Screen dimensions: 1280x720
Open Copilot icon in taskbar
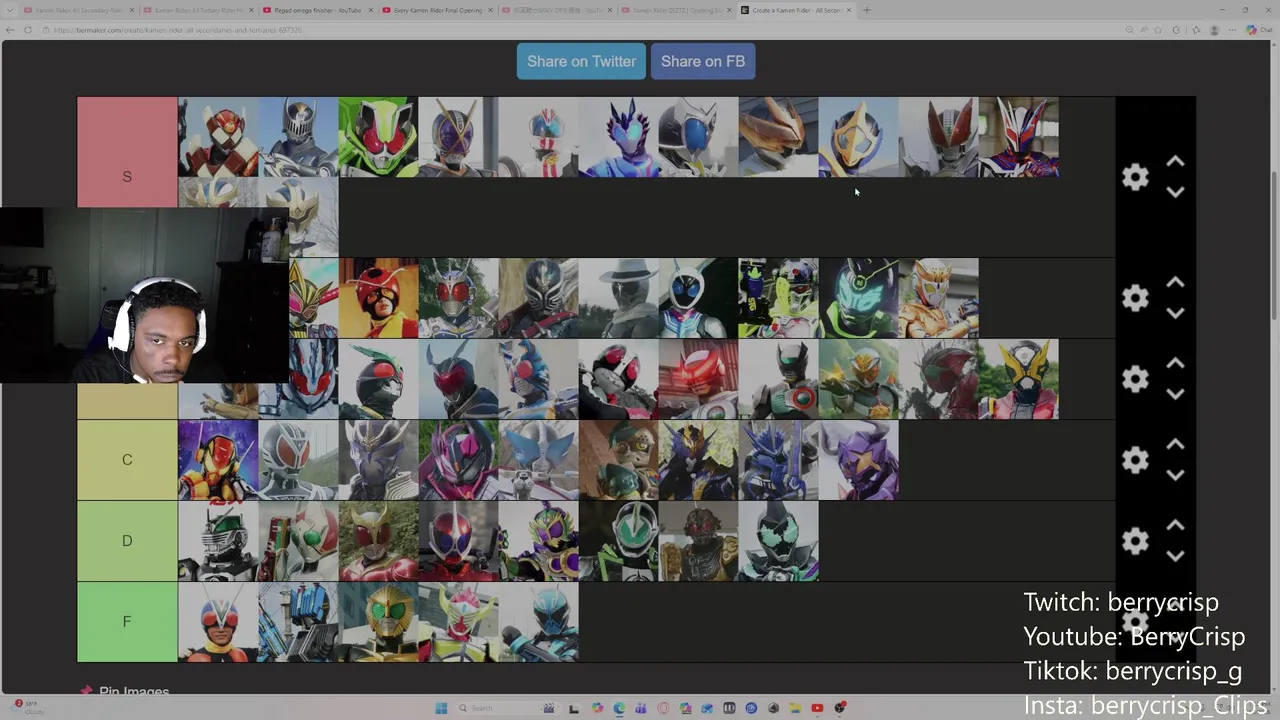click(x=597, y=708)
